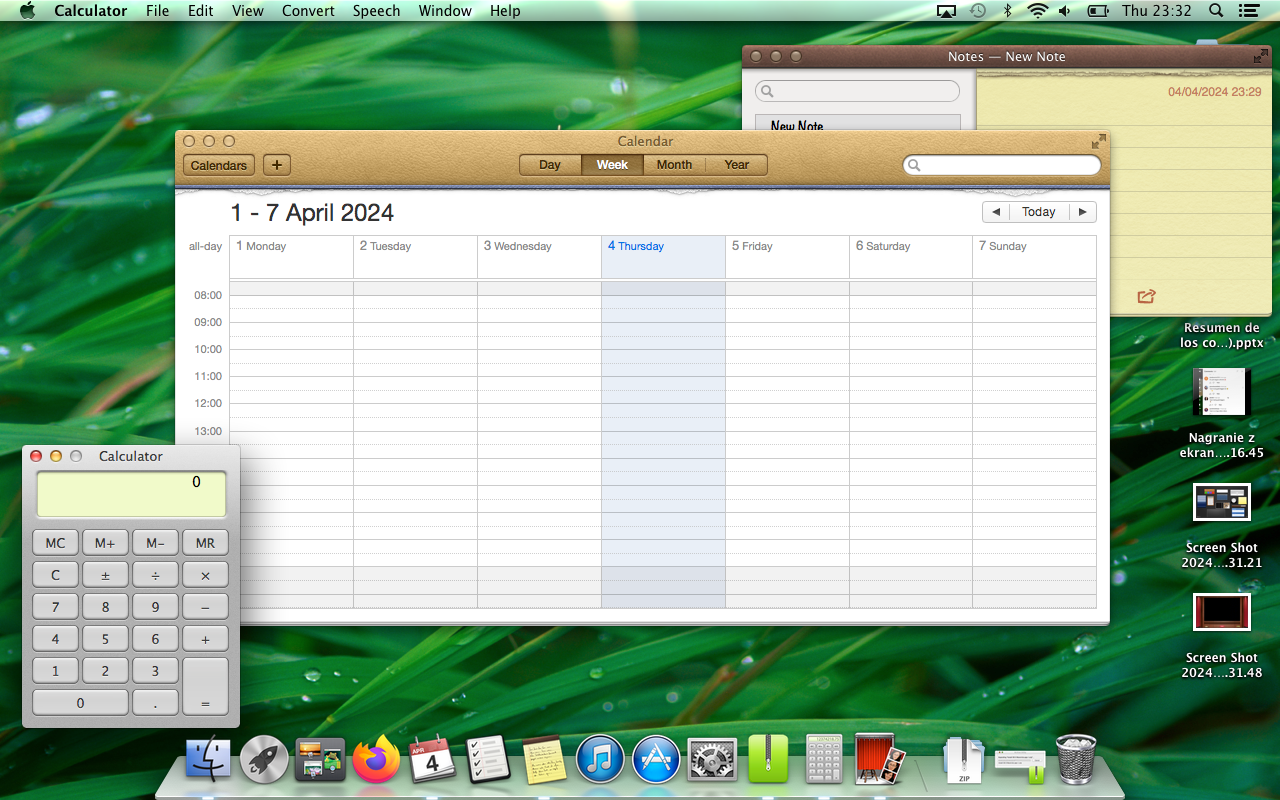Open the File menu
The image size is (1280, 800).
157,11
